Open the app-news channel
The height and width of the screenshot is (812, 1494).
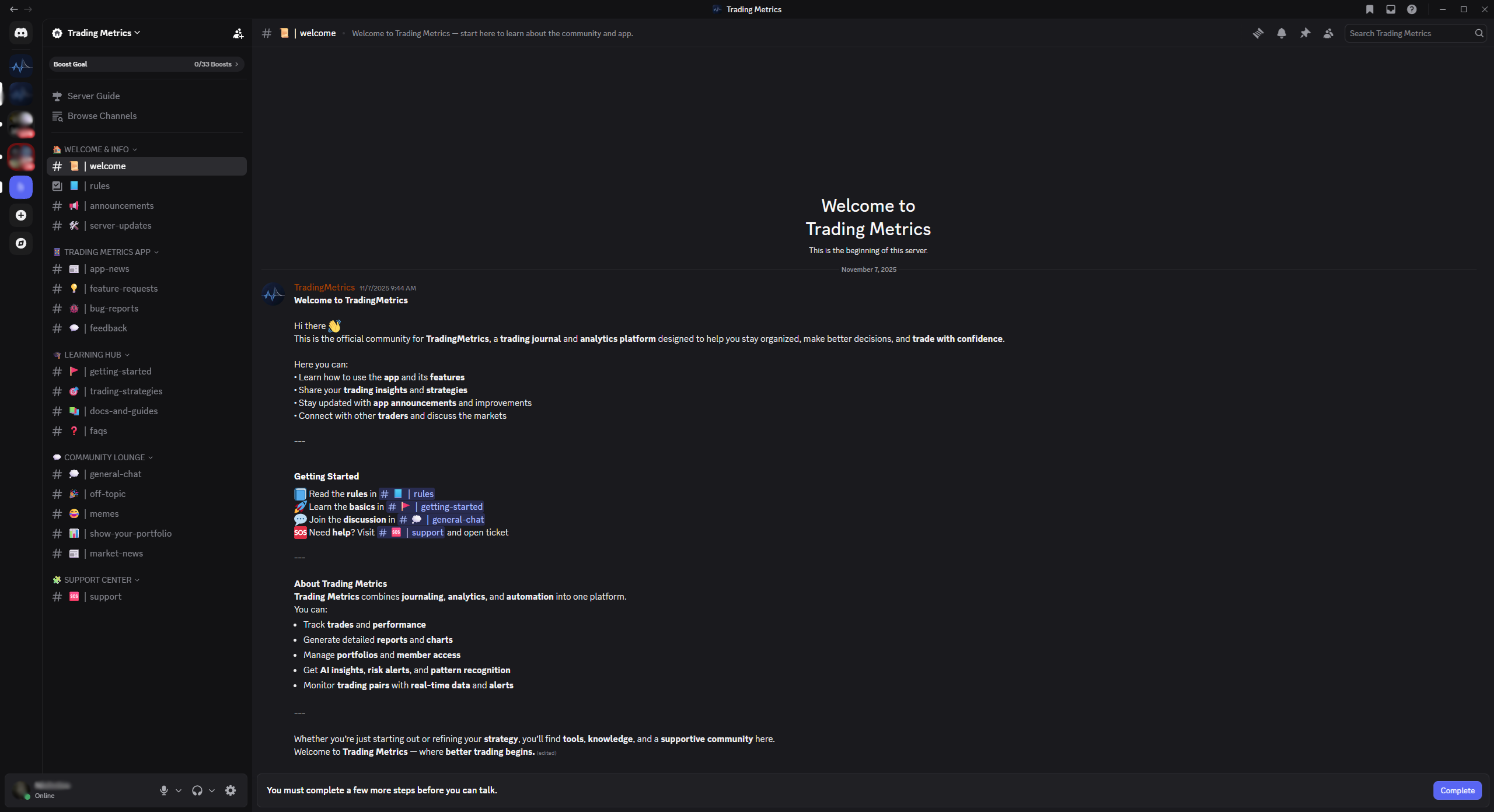tap(146, 269)
